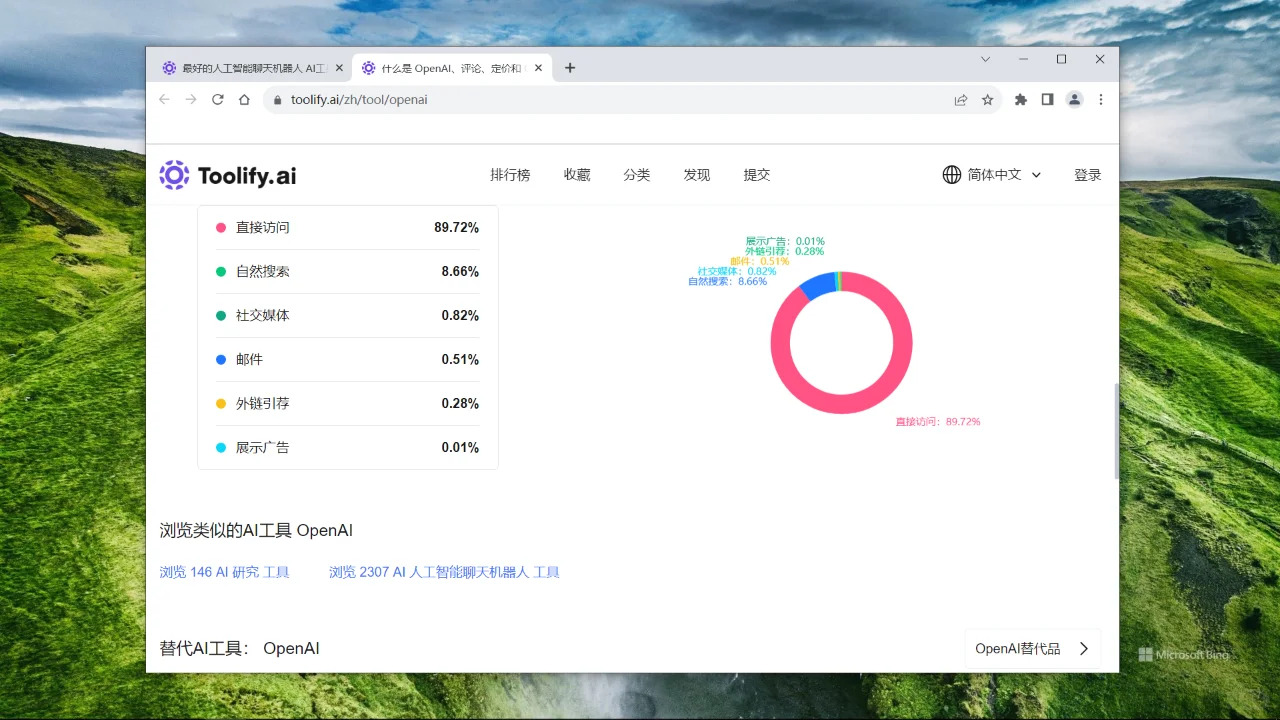Click the browser profile avatar icon
1280x720 pixels.
click(x=1074, y=99)
